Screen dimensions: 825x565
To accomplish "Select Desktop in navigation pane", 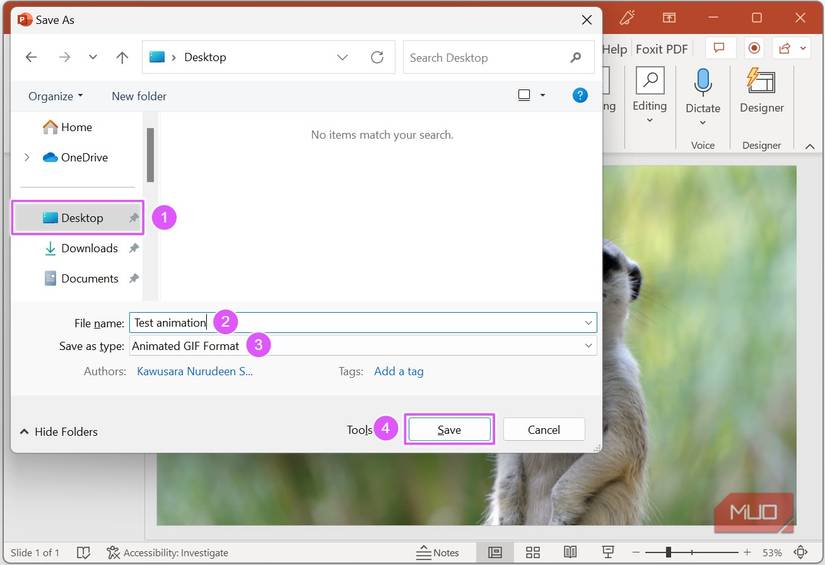I will coord(77,218).
